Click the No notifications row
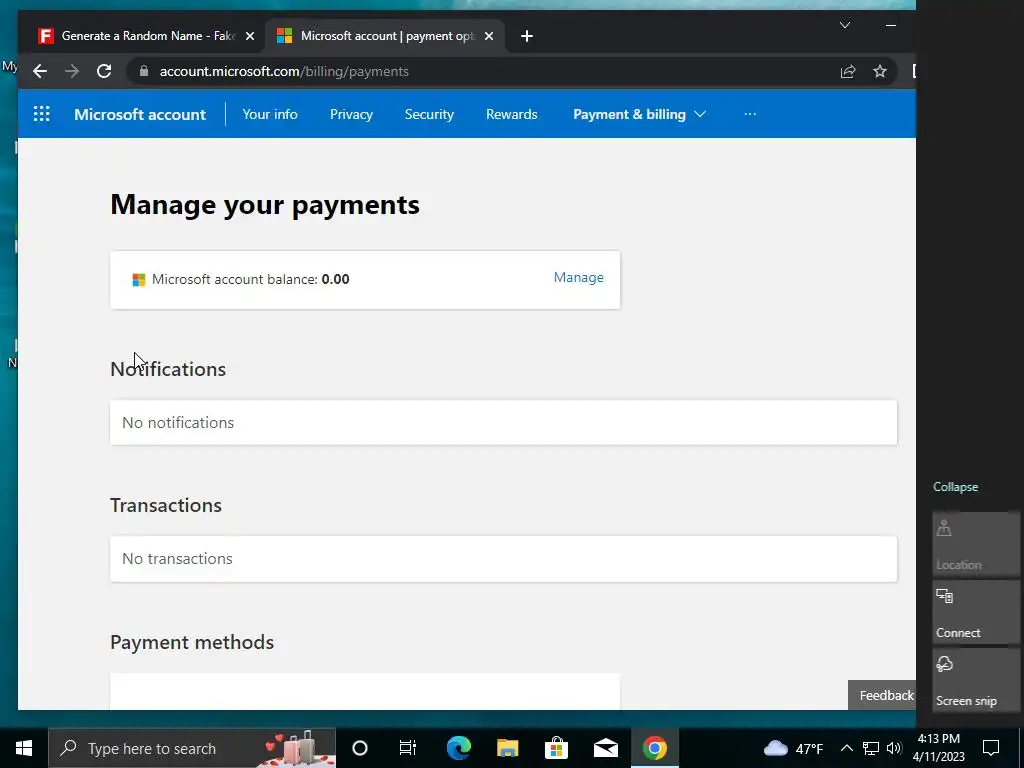Viewport: 1024px width, 768px height. [x=504, y=423]
